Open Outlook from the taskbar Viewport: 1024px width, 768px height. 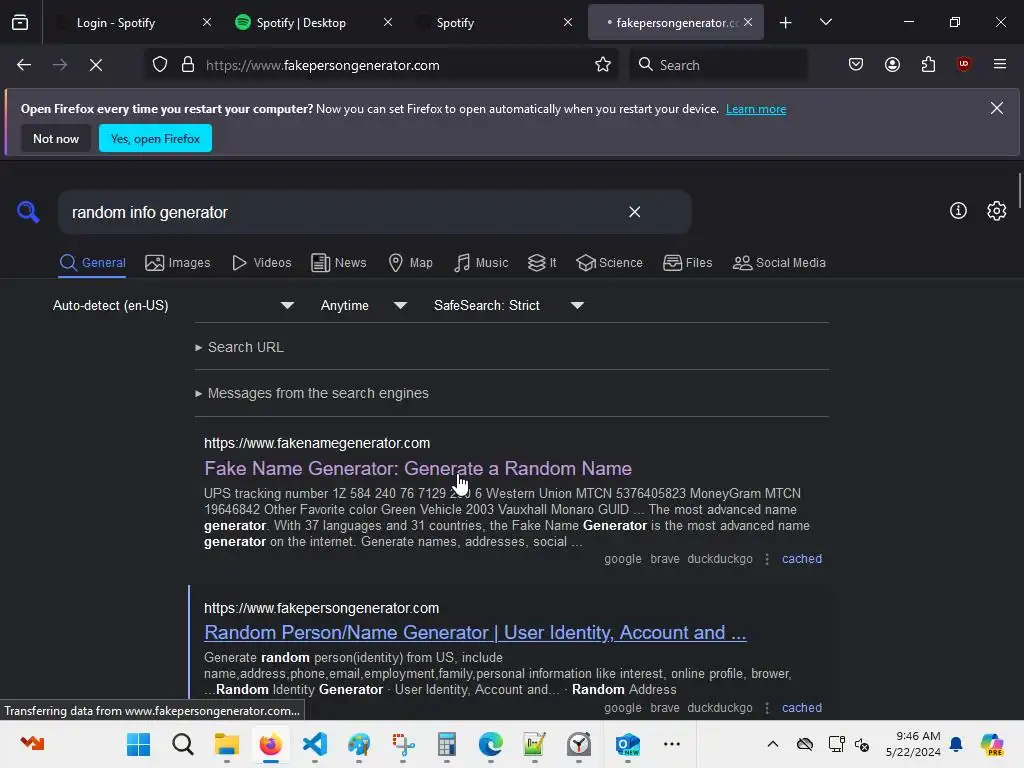[x=628, y=744]
